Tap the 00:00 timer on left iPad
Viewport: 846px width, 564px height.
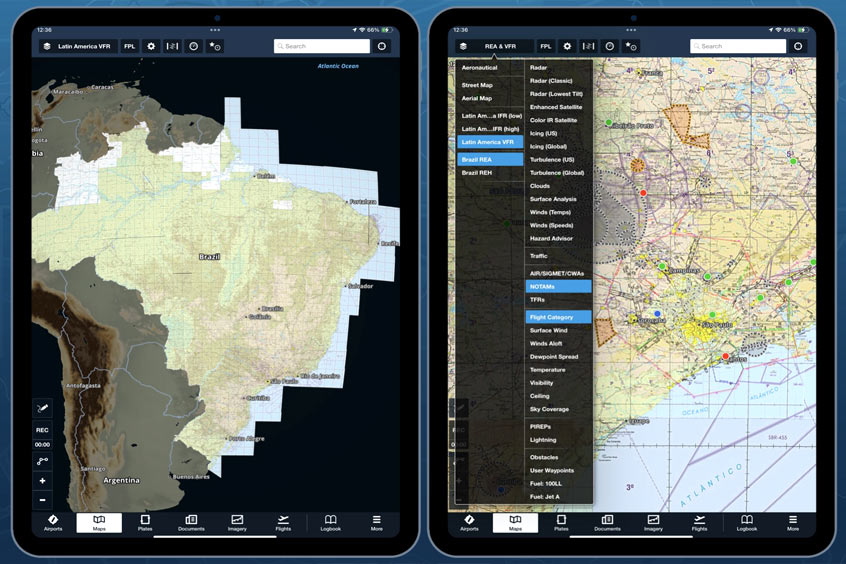click(42, 445)
